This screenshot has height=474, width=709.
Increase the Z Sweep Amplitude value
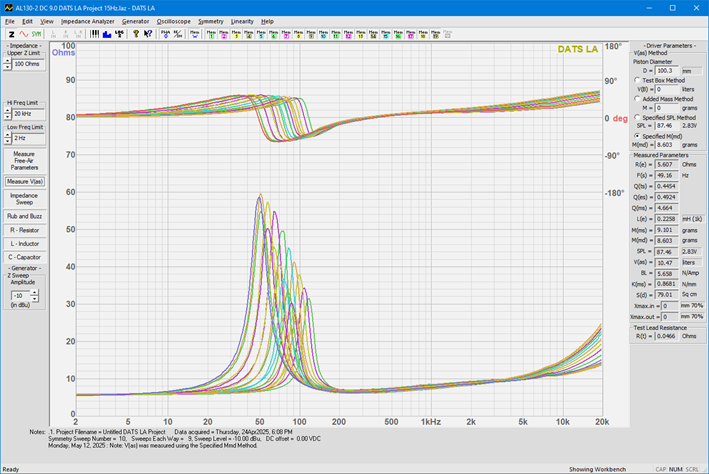(34, 292)
